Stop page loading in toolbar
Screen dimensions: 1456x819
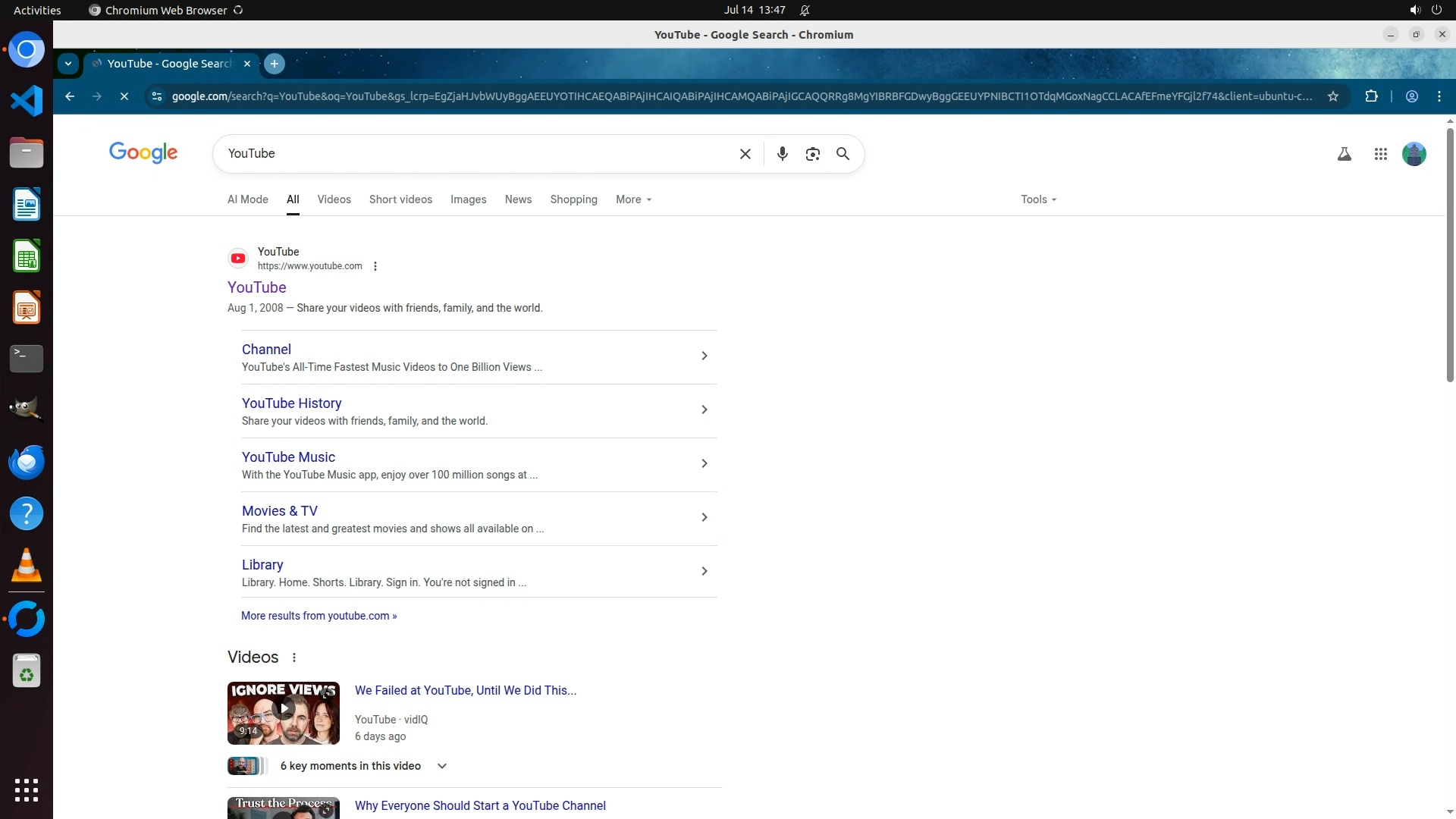124,96
